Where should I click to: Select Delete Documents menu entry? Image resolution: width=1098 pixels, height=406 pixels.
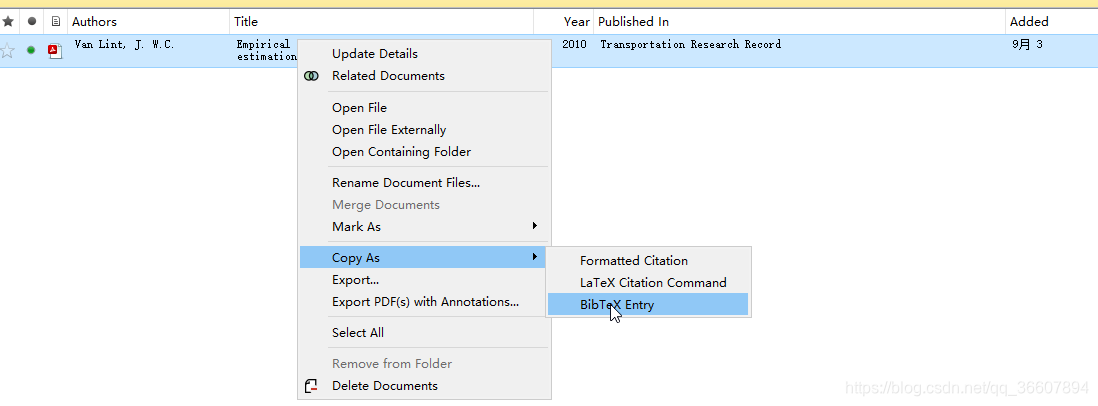425,386
